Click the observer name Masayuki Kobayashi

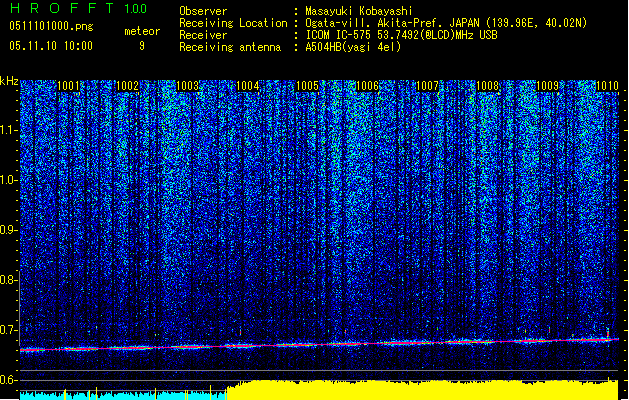(x=359, y=11)
